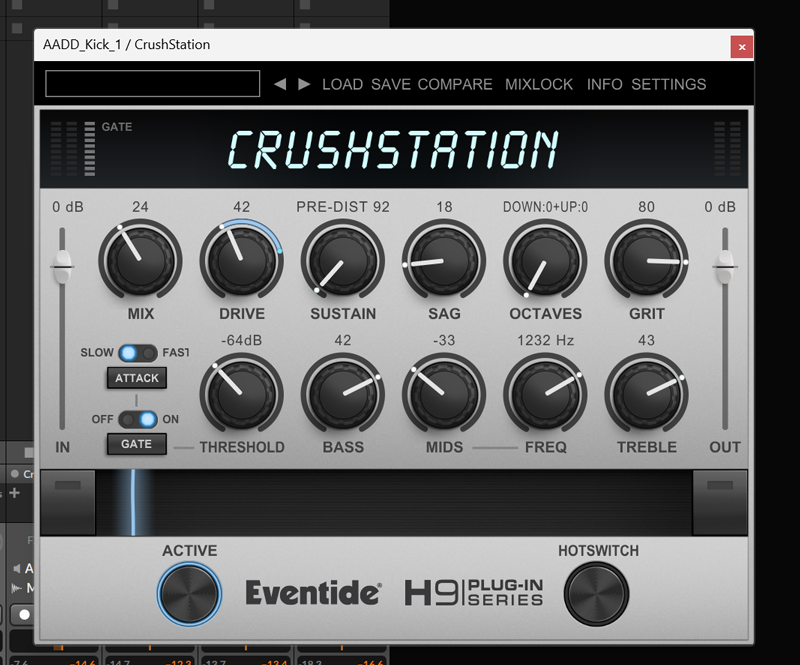The image size is (800, 665).
Task: Click the MIX knob
Action: pyautogui.click(x=140, y=260)
